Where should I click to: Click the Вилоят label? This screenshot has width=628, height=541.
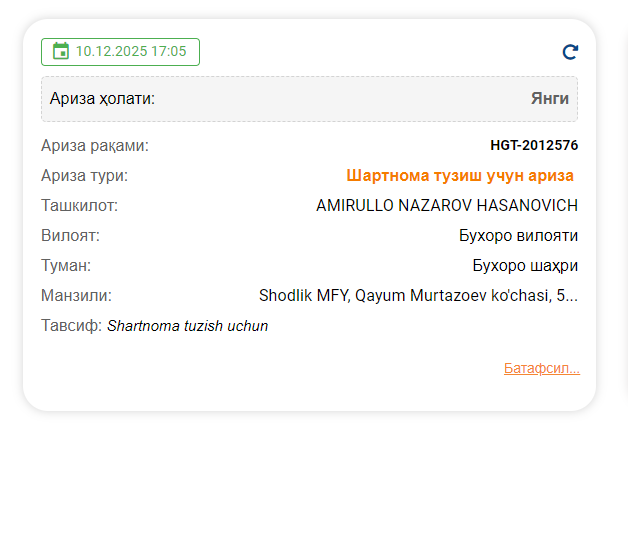(x=70, y=236)
